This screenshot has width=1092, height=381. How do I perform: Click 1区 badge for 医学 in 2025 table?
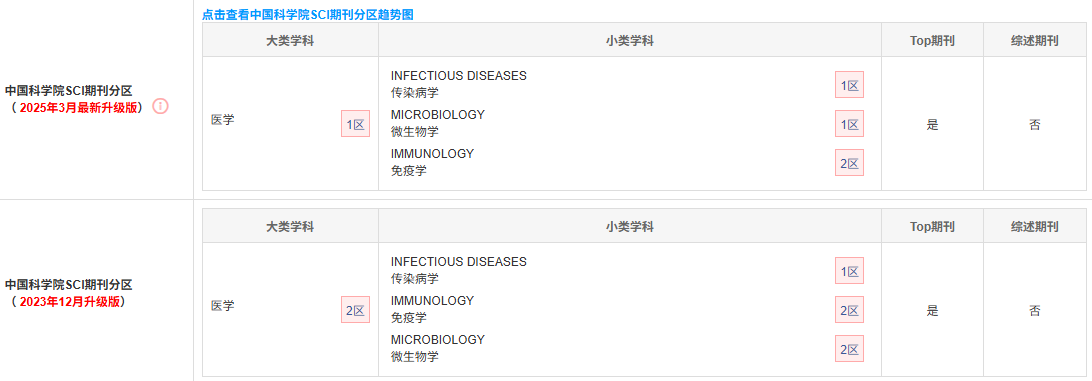pos(355,124)
